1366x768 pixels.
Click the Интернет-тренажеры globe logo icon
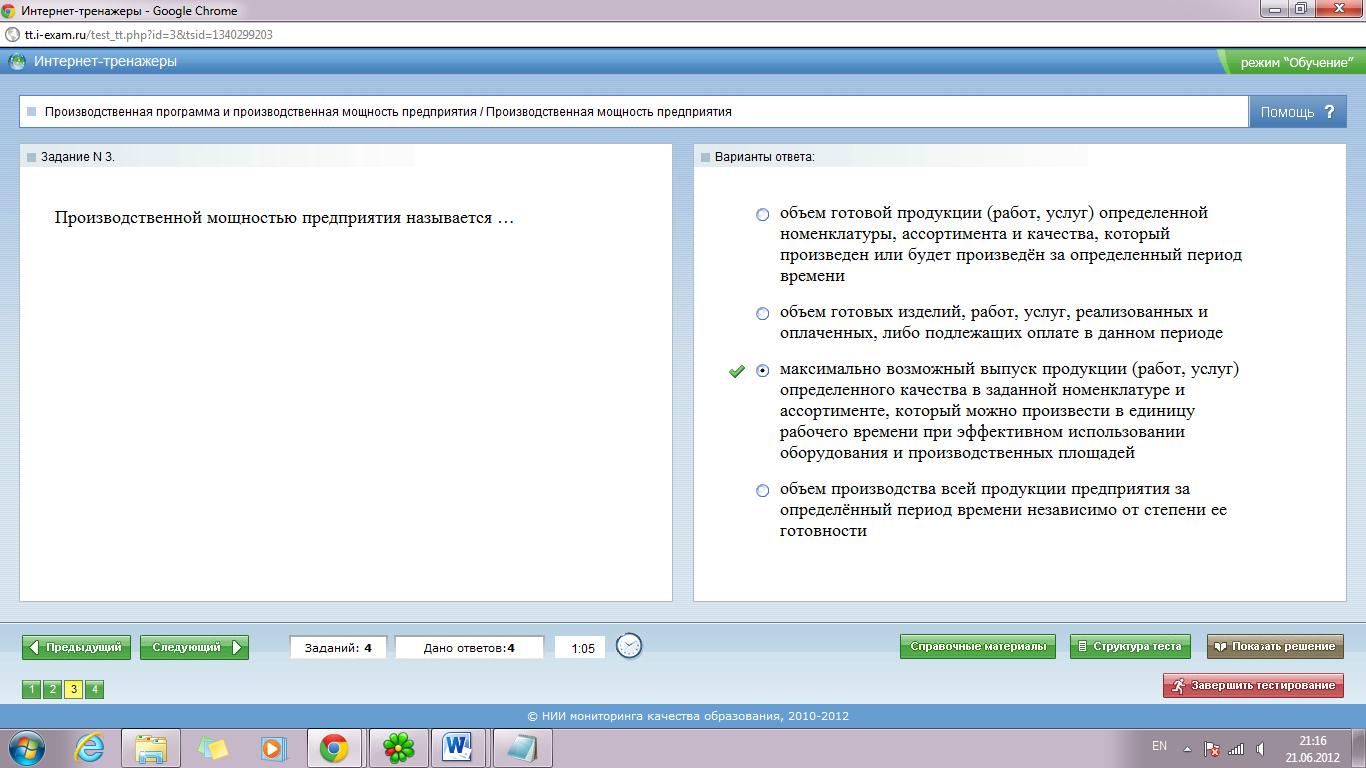coord(17,62)
